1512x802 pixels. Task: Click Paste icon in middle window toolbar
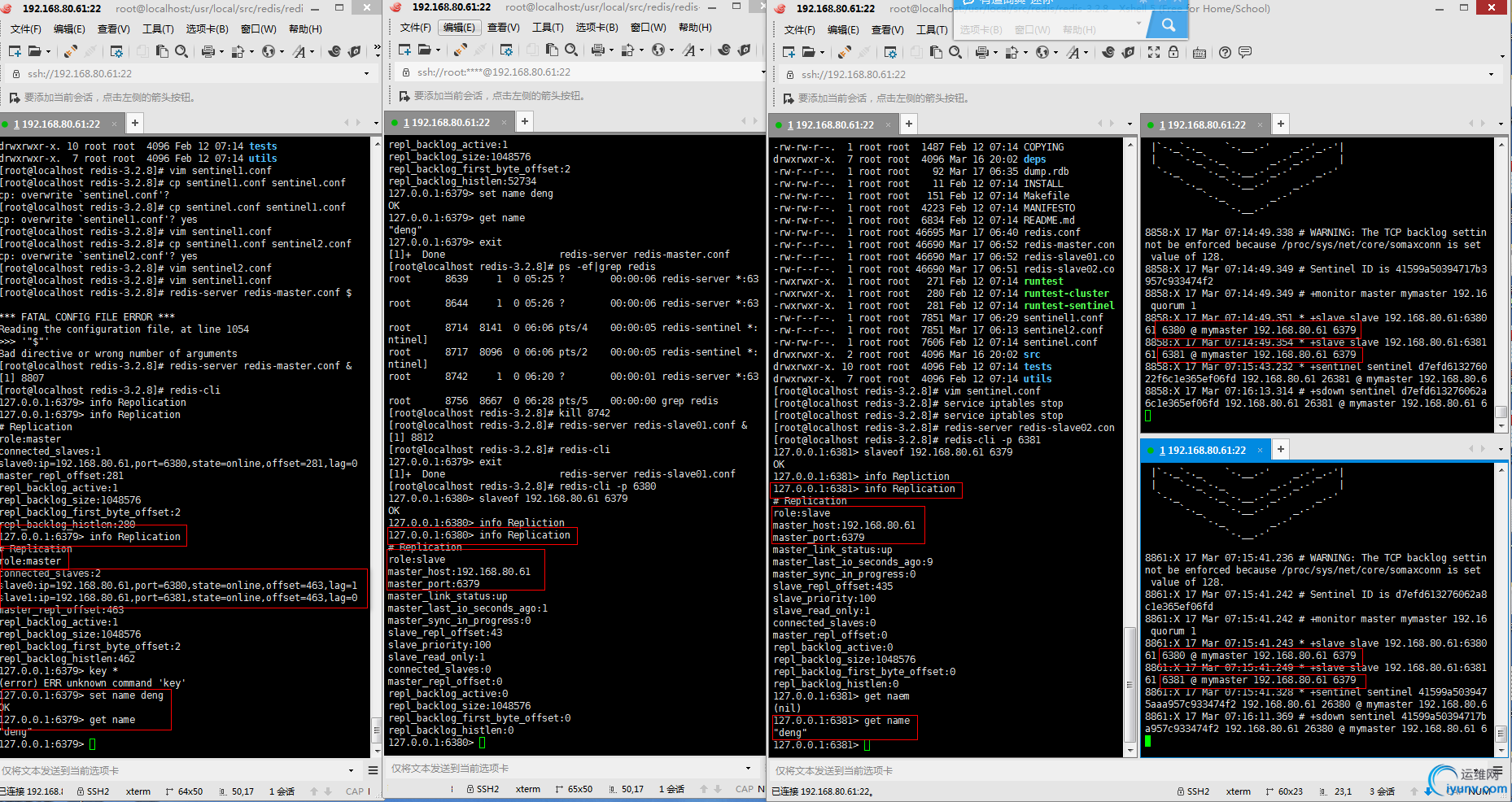[x=552, y=50]
